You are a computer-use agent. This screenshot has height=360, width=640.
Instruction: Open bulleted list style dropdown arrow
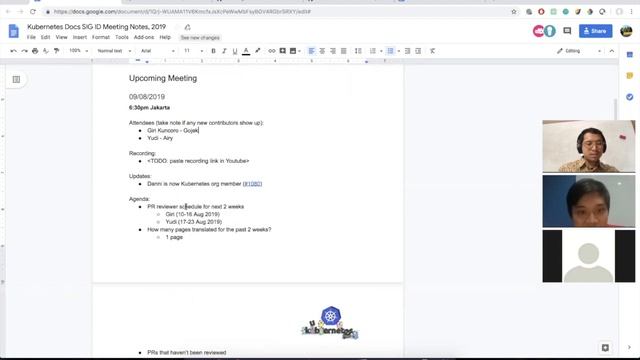point(399,51)
